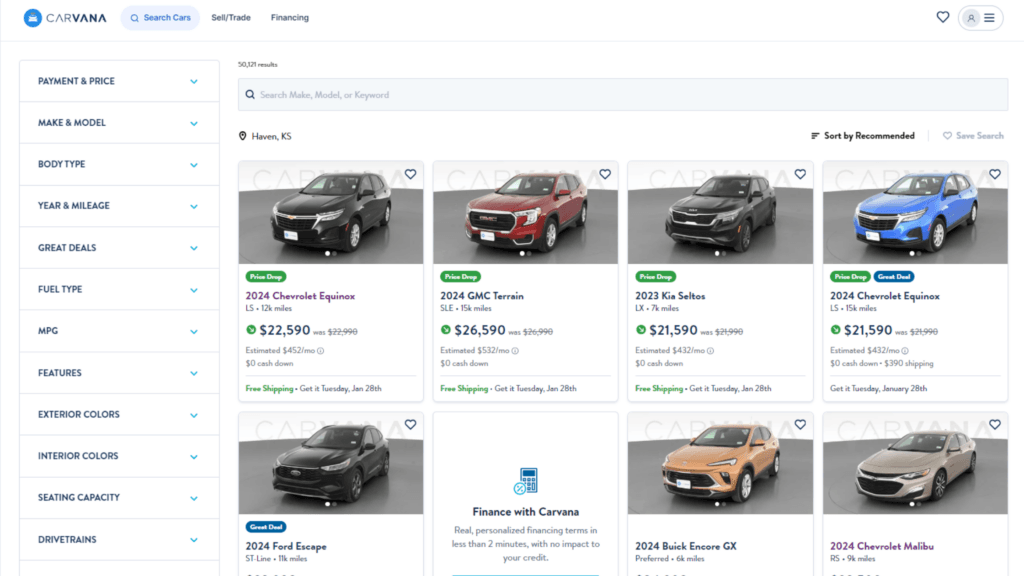
Task: Open the Search Cars tab
Action: [x=160, y=18]
